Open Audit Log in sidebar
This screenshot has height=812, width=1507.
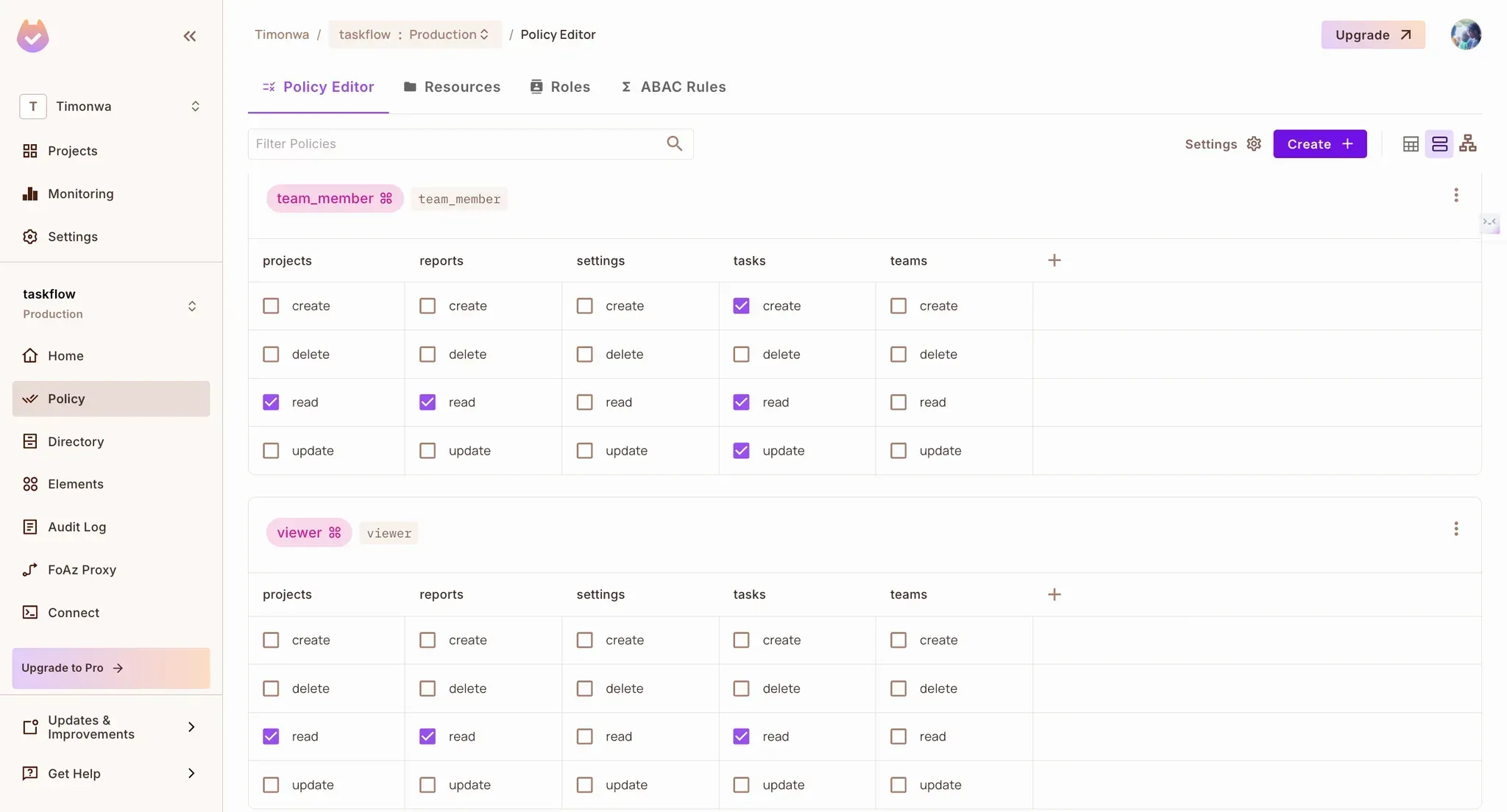[x=77, y=527]
